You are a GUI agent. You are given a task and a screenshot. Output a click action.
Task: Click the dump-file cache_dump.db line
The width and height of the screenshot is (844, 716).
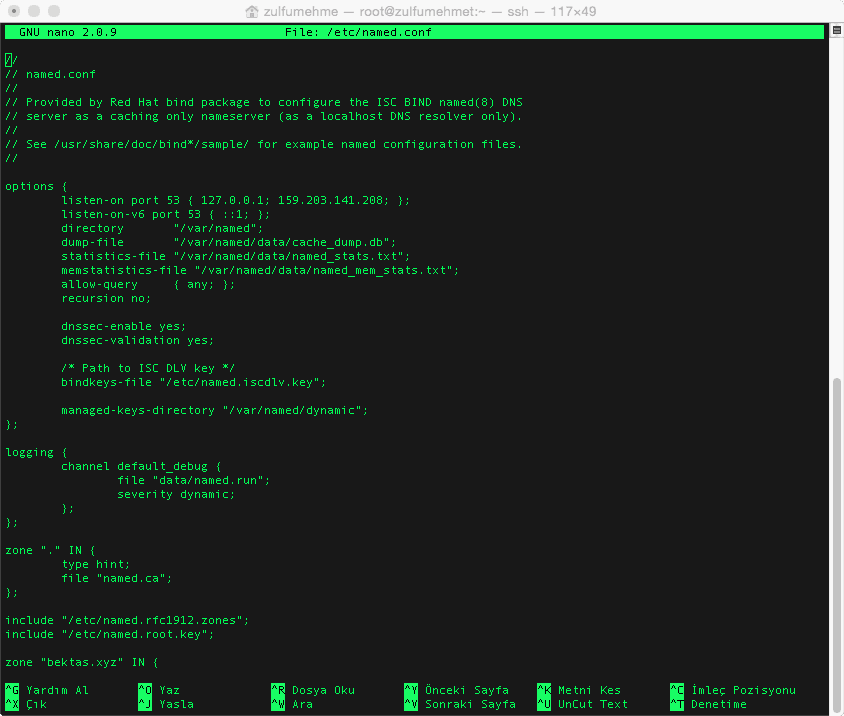tap(229, 242)
